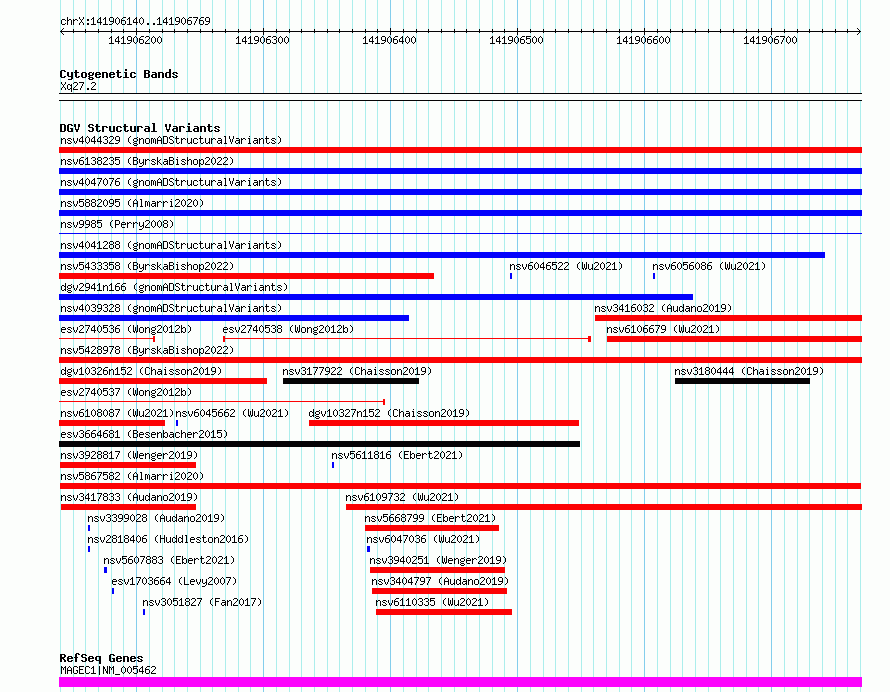Select nsv5428978 ByrskaBishop2022 label
Viewport: 890px width, 692px height.
coord(147,350)
